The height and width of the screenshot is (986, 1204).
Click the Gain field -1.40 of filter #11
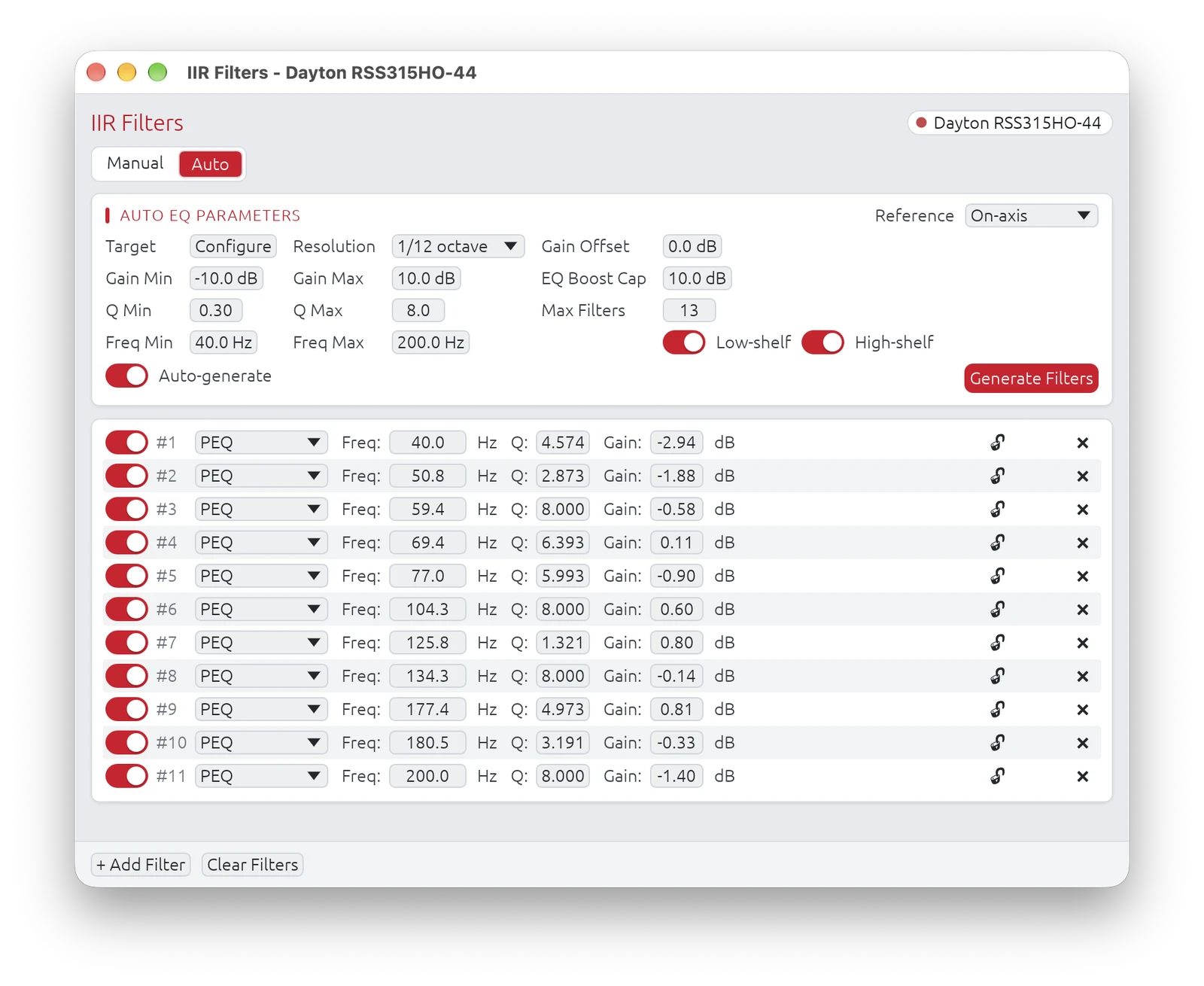point(676,776)
